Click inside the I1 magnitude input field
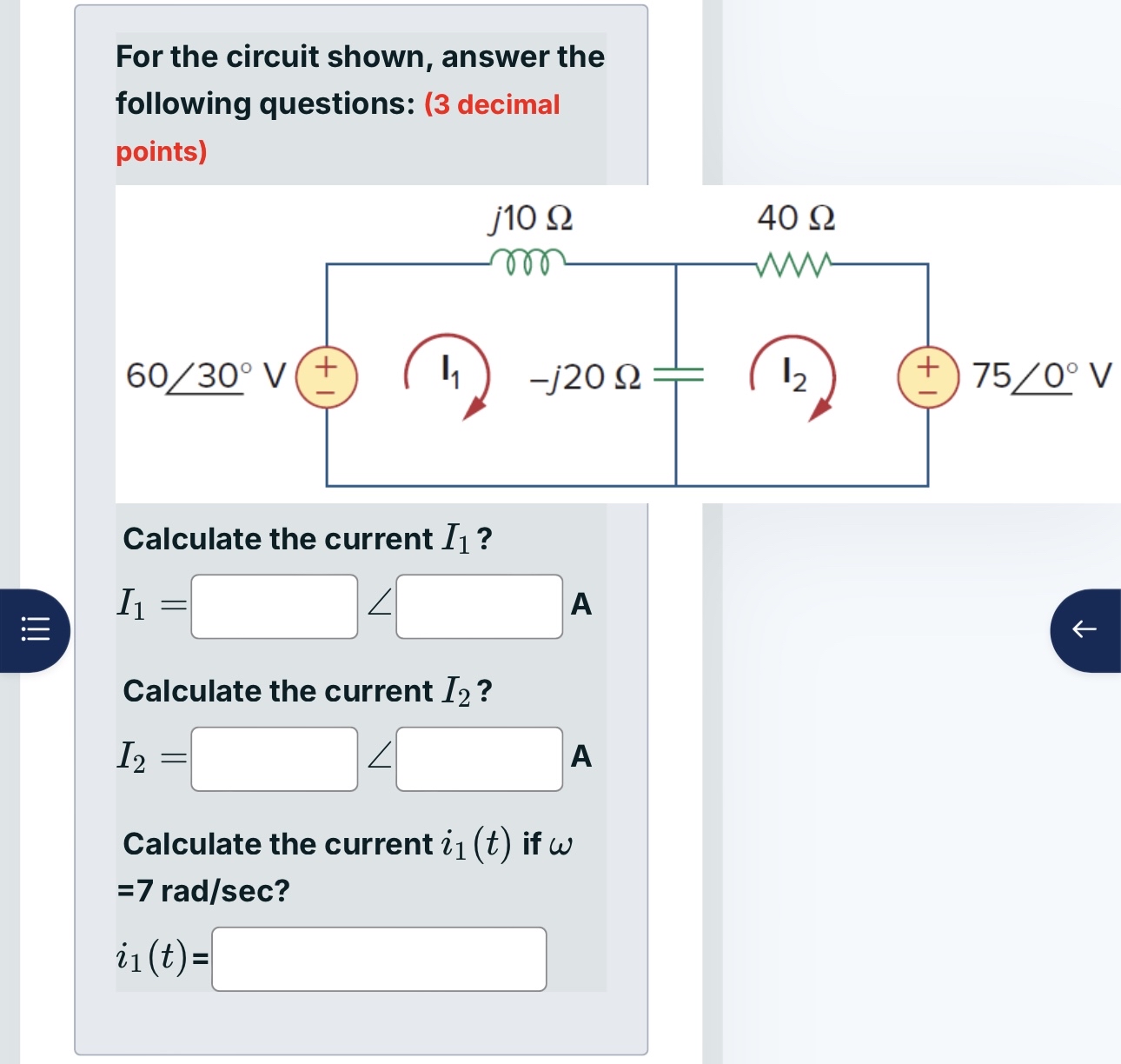Screen dimensions: 1121x1064 pos(274,607)
